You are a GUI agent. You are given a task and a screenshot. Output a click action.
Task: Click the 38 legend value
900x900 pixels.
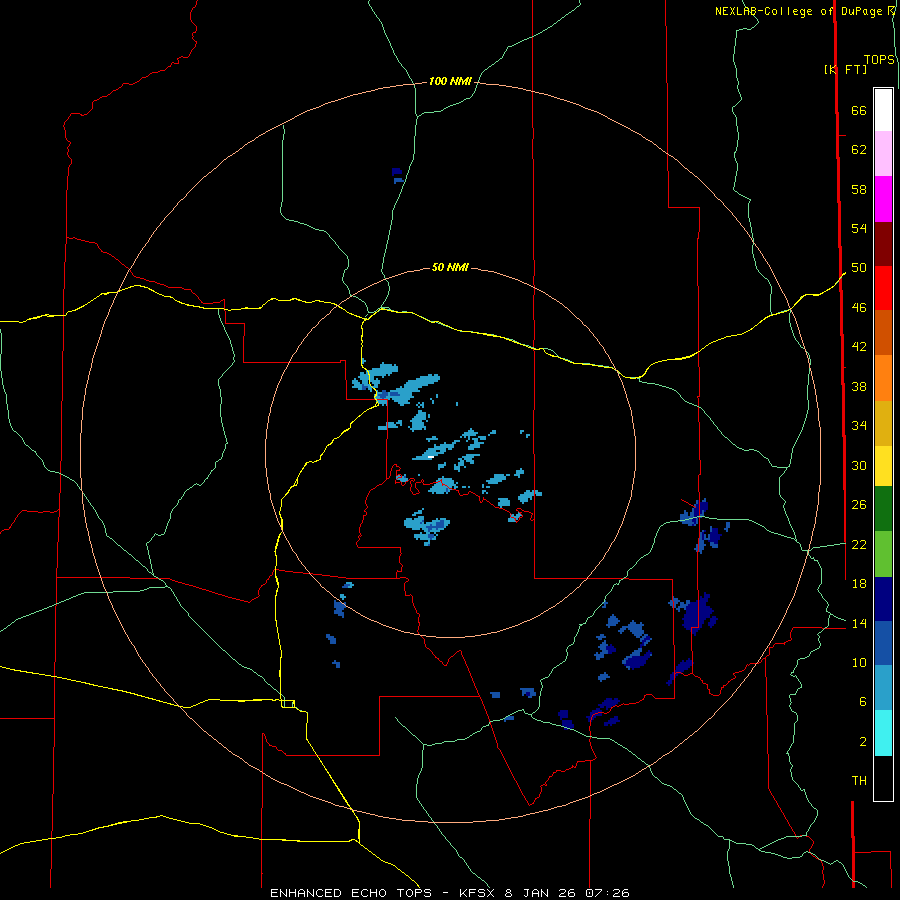pyautogui.click(x=859, y=386)
